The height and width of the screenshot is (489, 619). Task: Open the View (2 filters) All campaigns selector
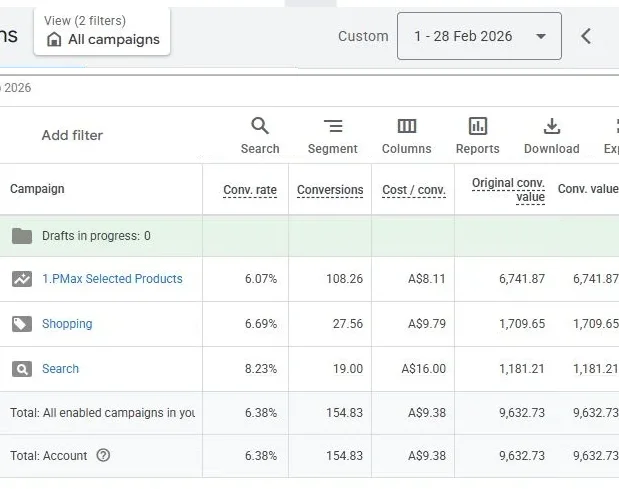pyautogui.click(x=102, y=31)
